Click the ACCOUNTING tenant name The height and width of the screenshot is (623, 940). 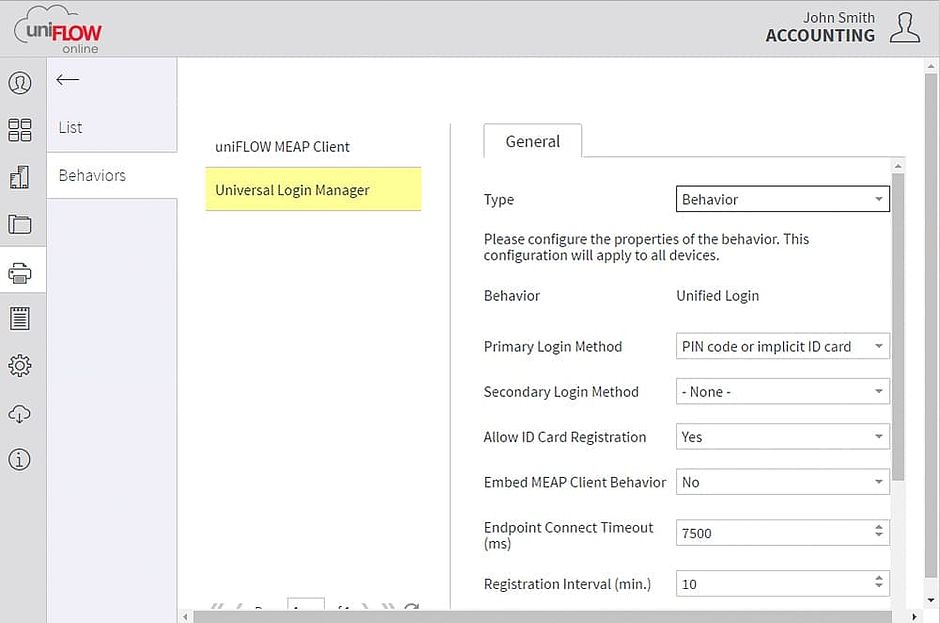coord(820,36)
